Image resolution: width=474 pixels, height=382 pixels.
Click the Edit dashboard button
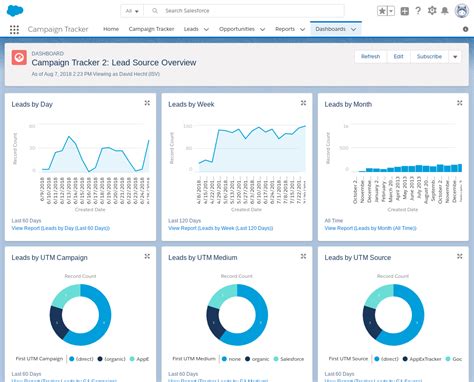(x=398, y=57)
